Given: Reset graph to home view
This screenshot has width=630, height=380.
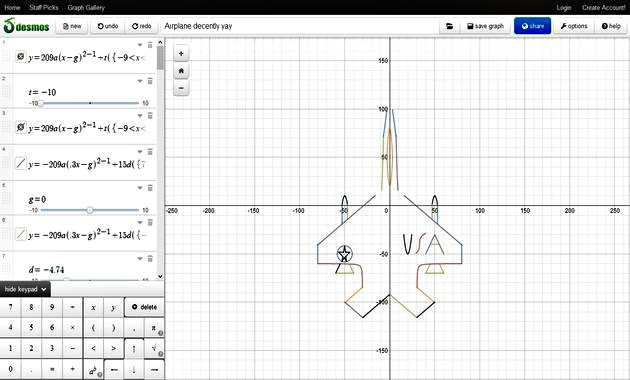Looking at the screenshot, I should [x=181, y=71].
